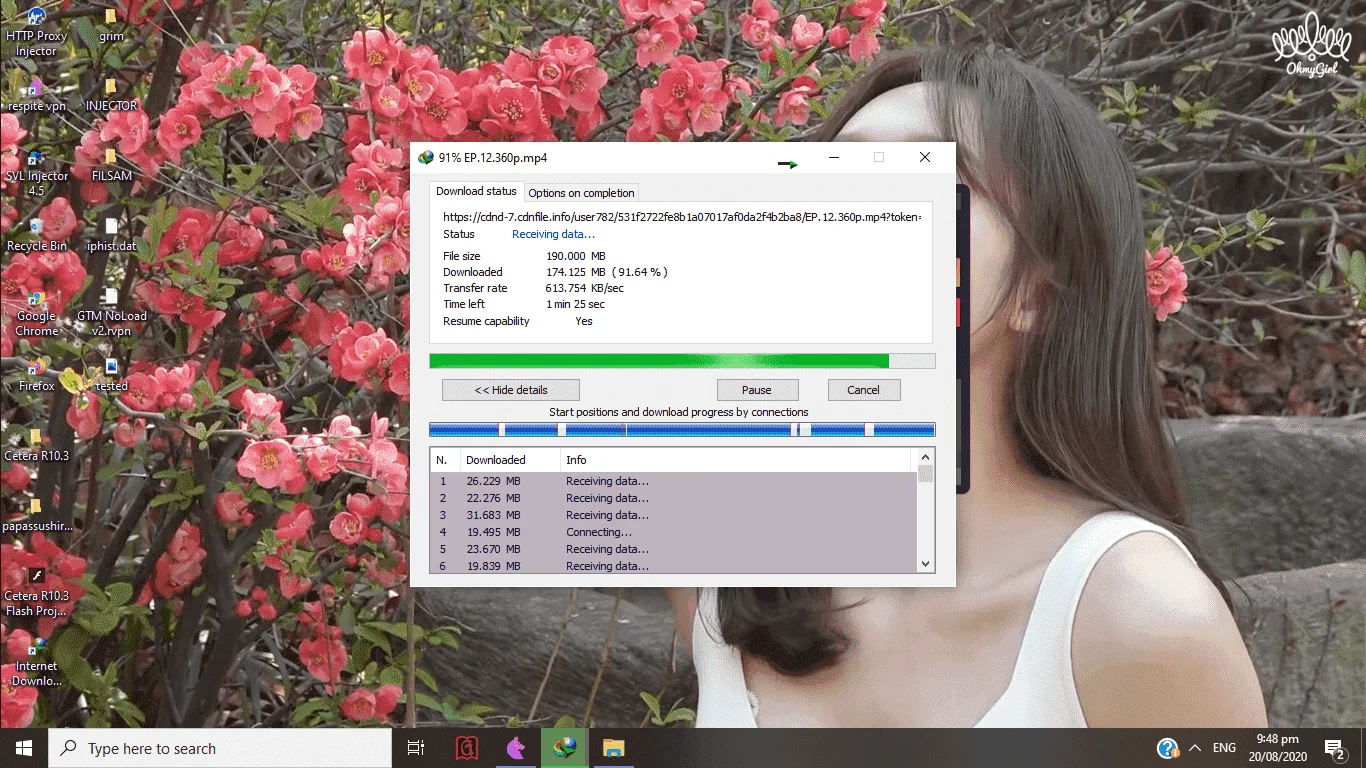Open the INJECTOR folder icon
This screenshot has width=1366, height=768.
coord(111,94)
